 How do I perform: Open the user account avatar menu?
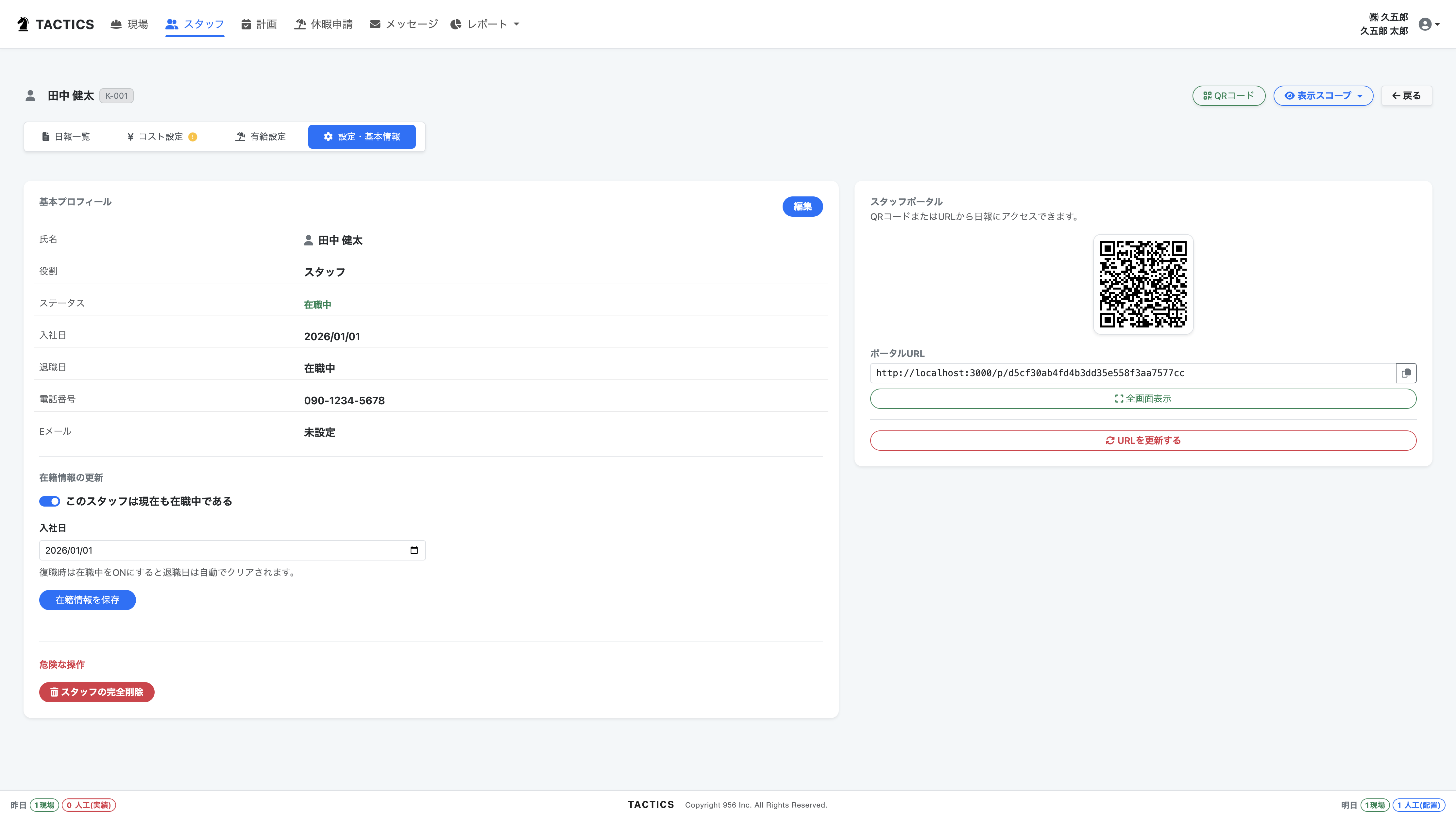coord(1425,24)
